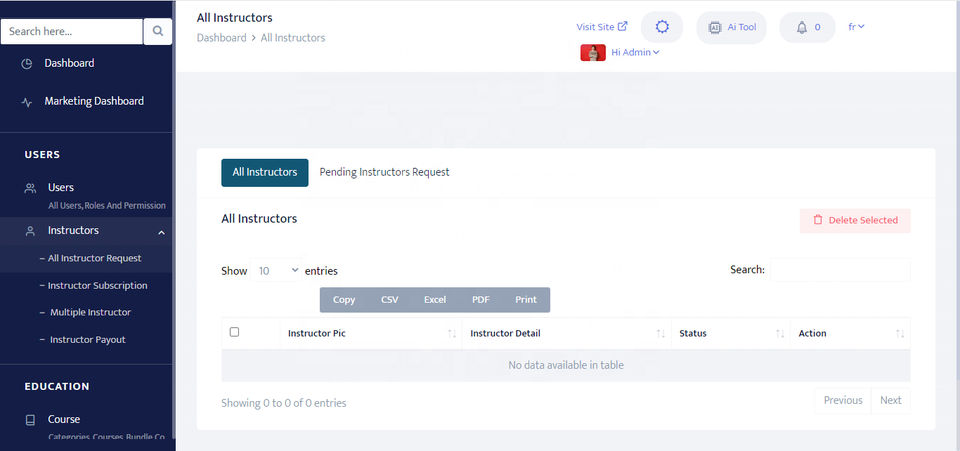The width and height of the screenshot is (960, 451).
Task: Click the theme settings gear icon
Action: pyautogui.click(x=661, y=28)
